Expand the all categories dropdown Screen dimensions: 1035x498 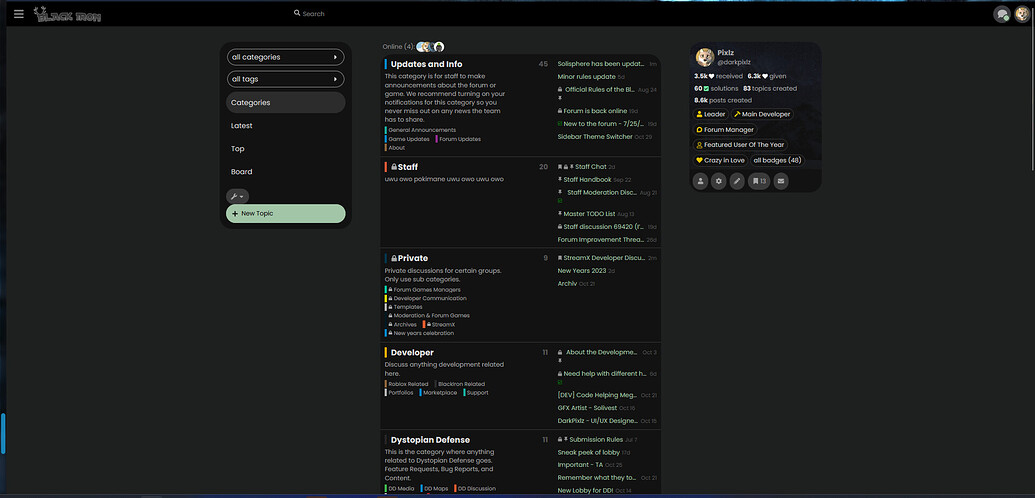point(285,57)
